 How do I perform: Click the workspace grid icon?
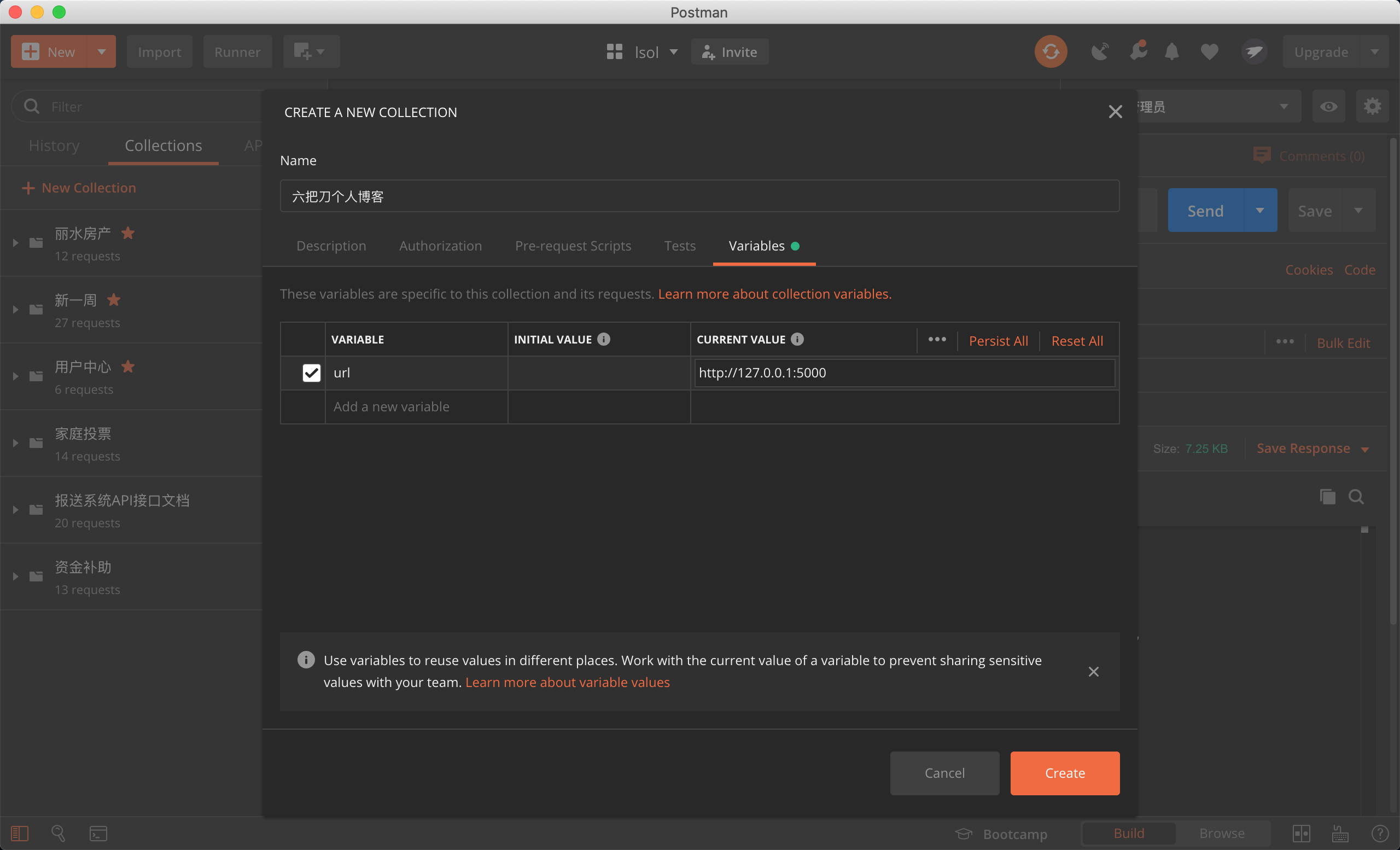pyautogui.click(x=614, y=52)
